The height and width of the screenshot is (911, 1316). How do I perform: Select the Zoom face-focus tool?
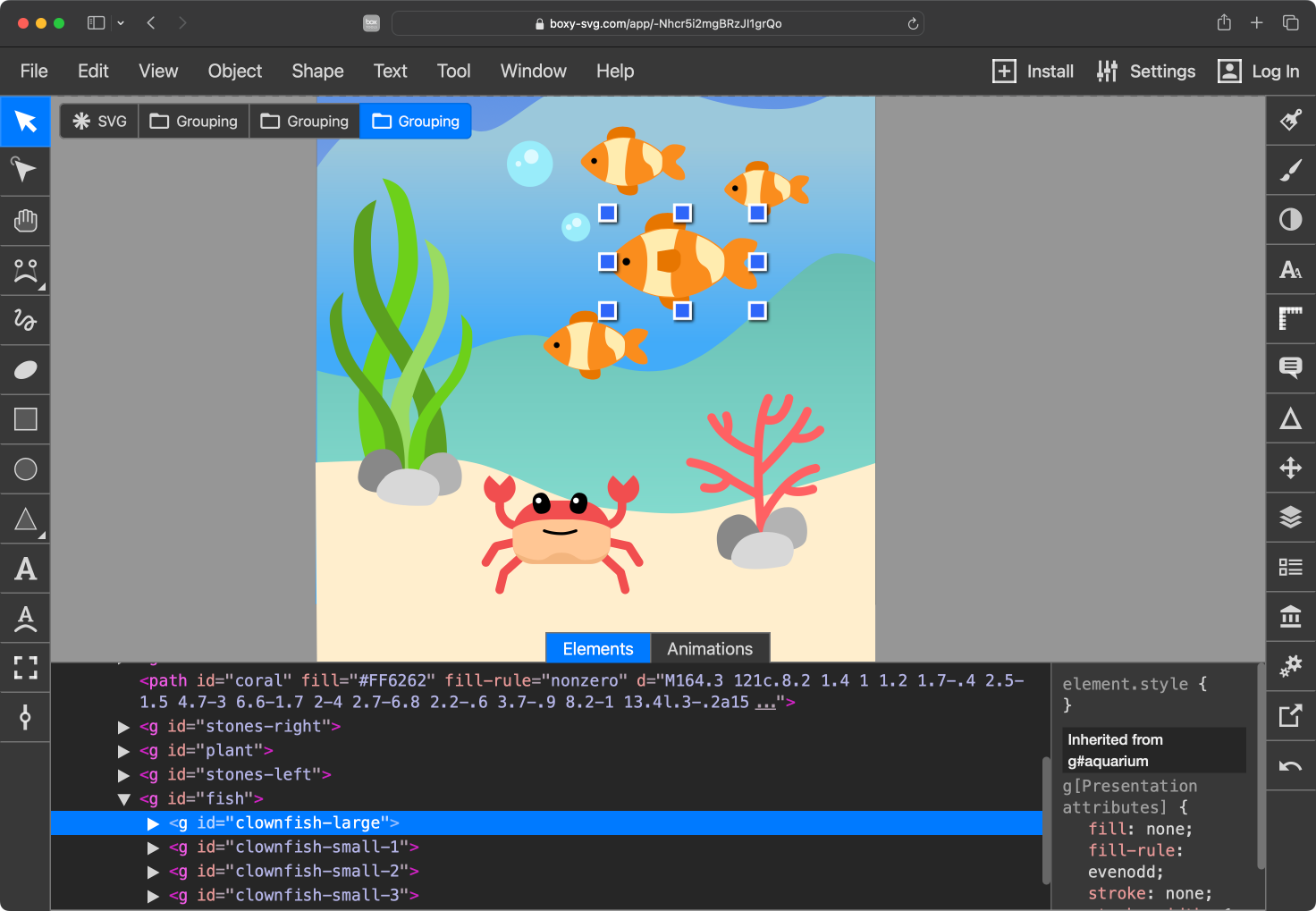[25, 270]
